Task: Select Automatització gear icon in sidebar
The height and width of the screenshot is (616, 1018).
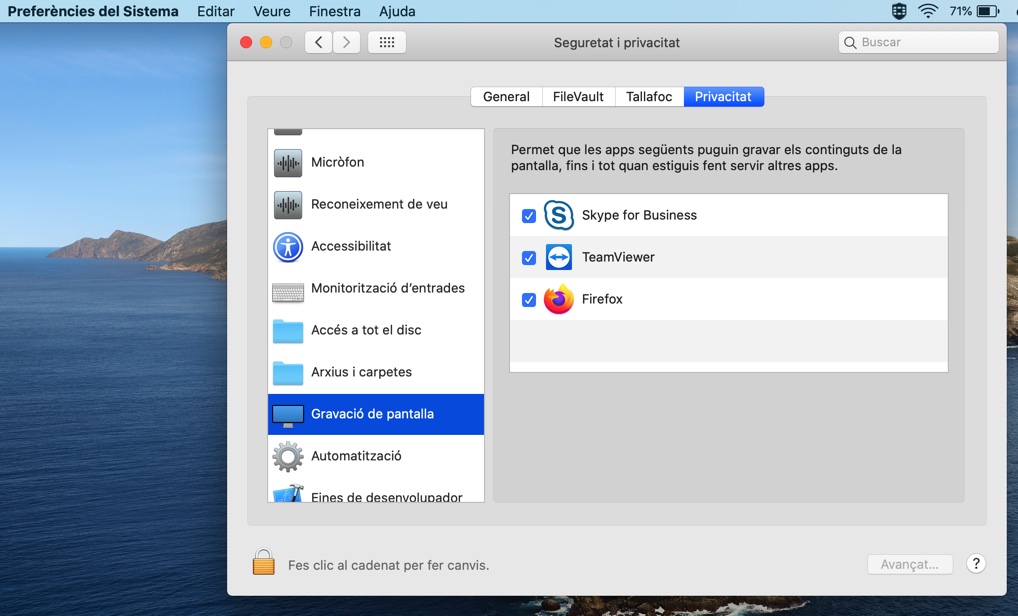Action: 288,456
